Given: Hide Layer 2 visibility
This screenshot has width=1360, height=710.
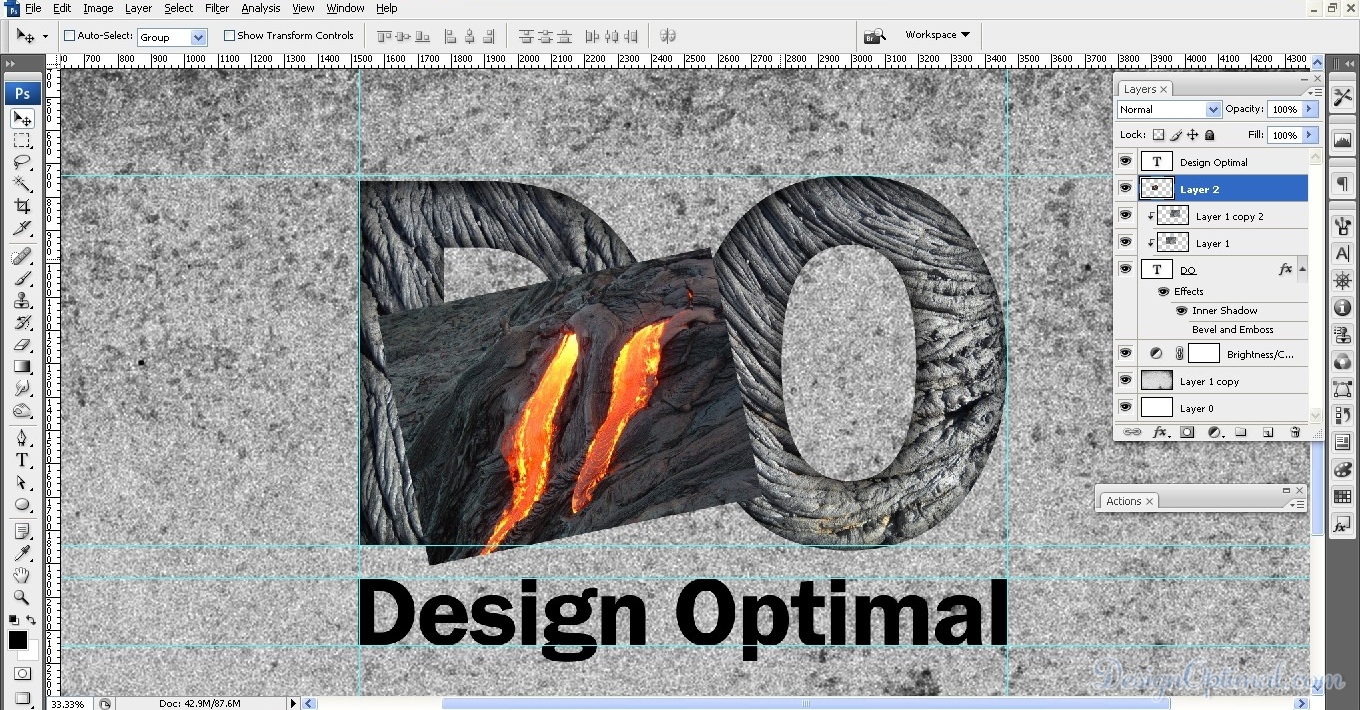Looking at the screenshot, I should [x=1125, y=188].
